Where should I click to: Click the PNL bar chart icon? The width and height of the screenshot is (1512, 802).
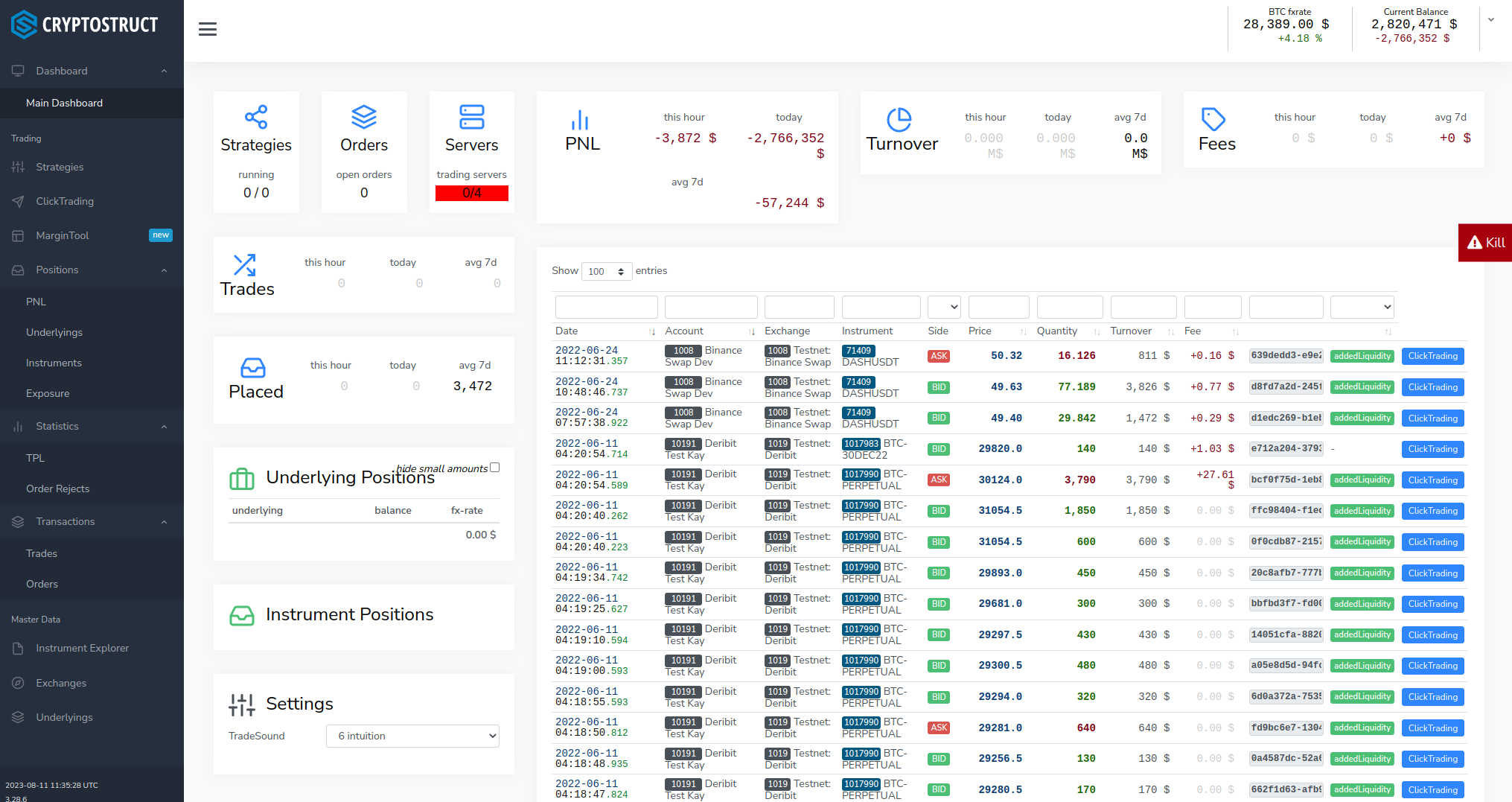pos(580,120)
